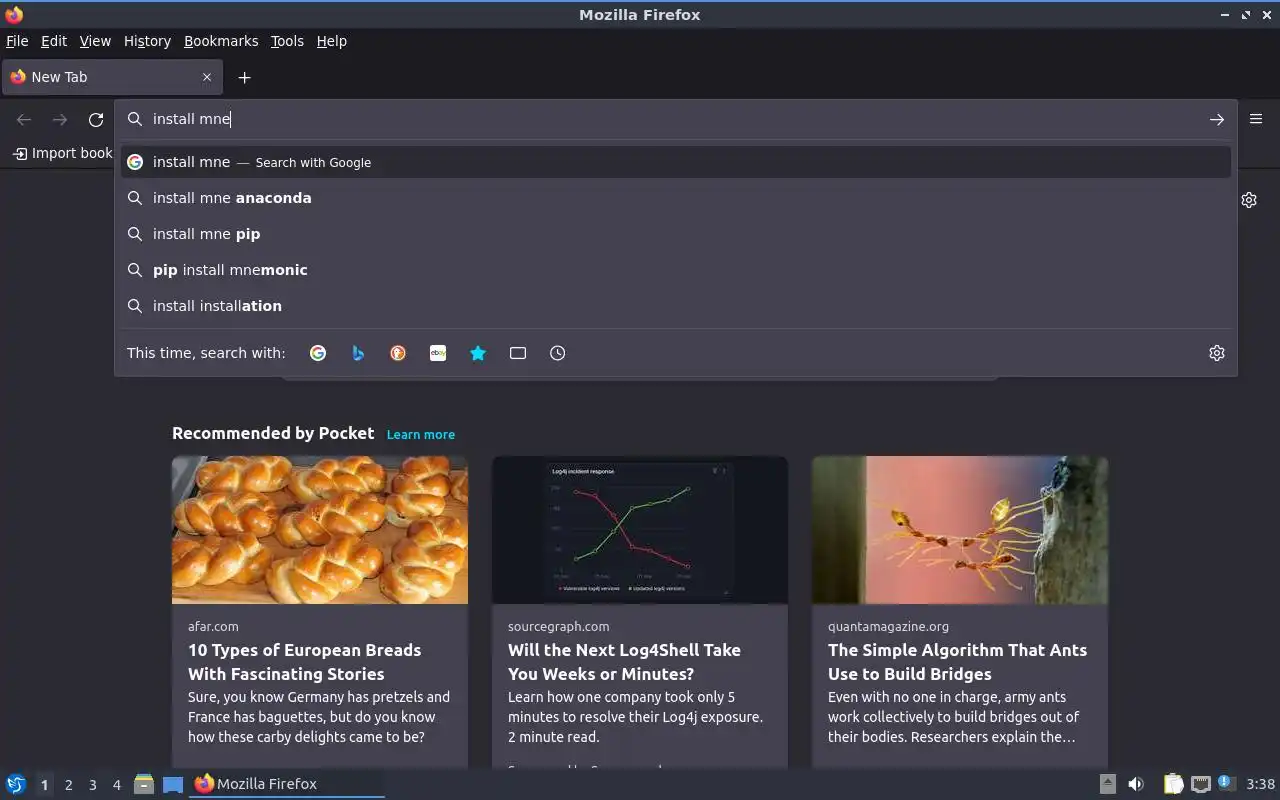Search this time with Bing icon
The image size is (1280, 800).
coord(358,353)
